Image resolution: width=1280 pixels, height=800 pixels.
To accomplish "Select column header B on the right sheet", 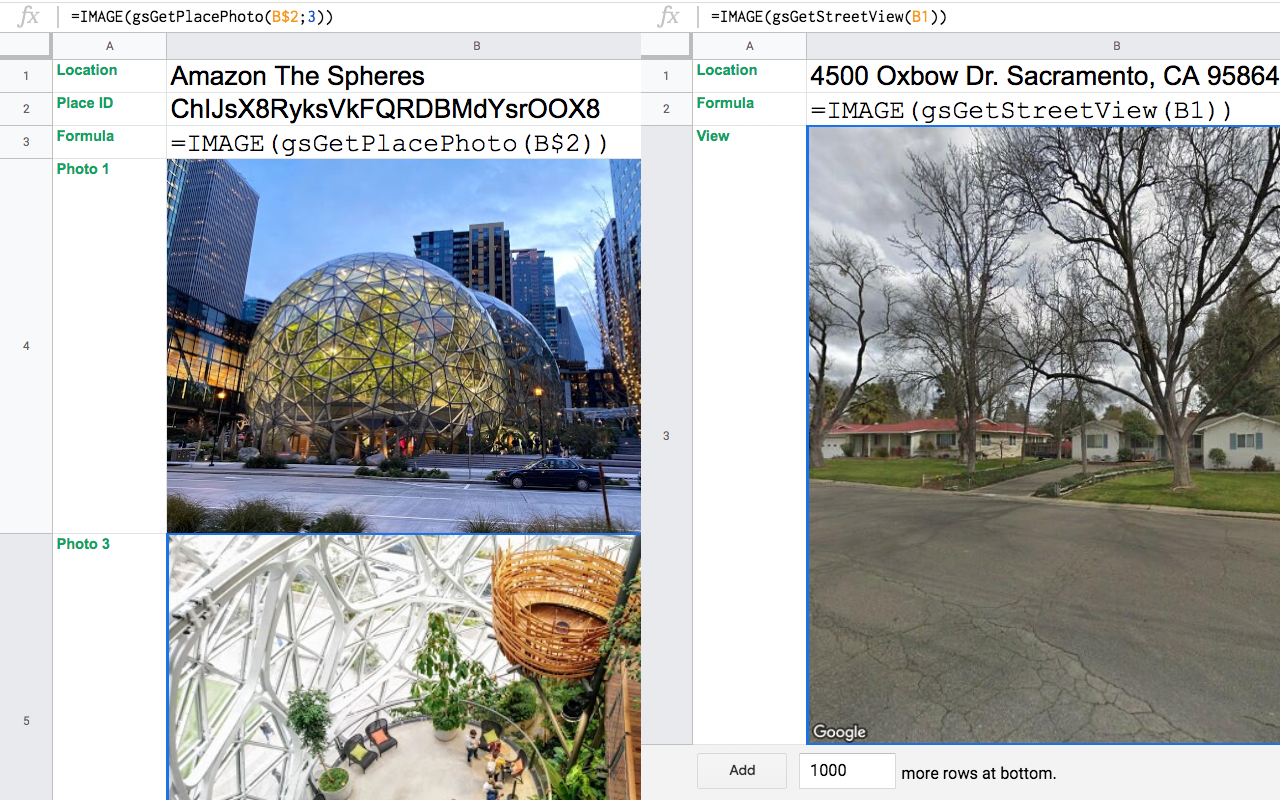I will (x=1117, y=45).
